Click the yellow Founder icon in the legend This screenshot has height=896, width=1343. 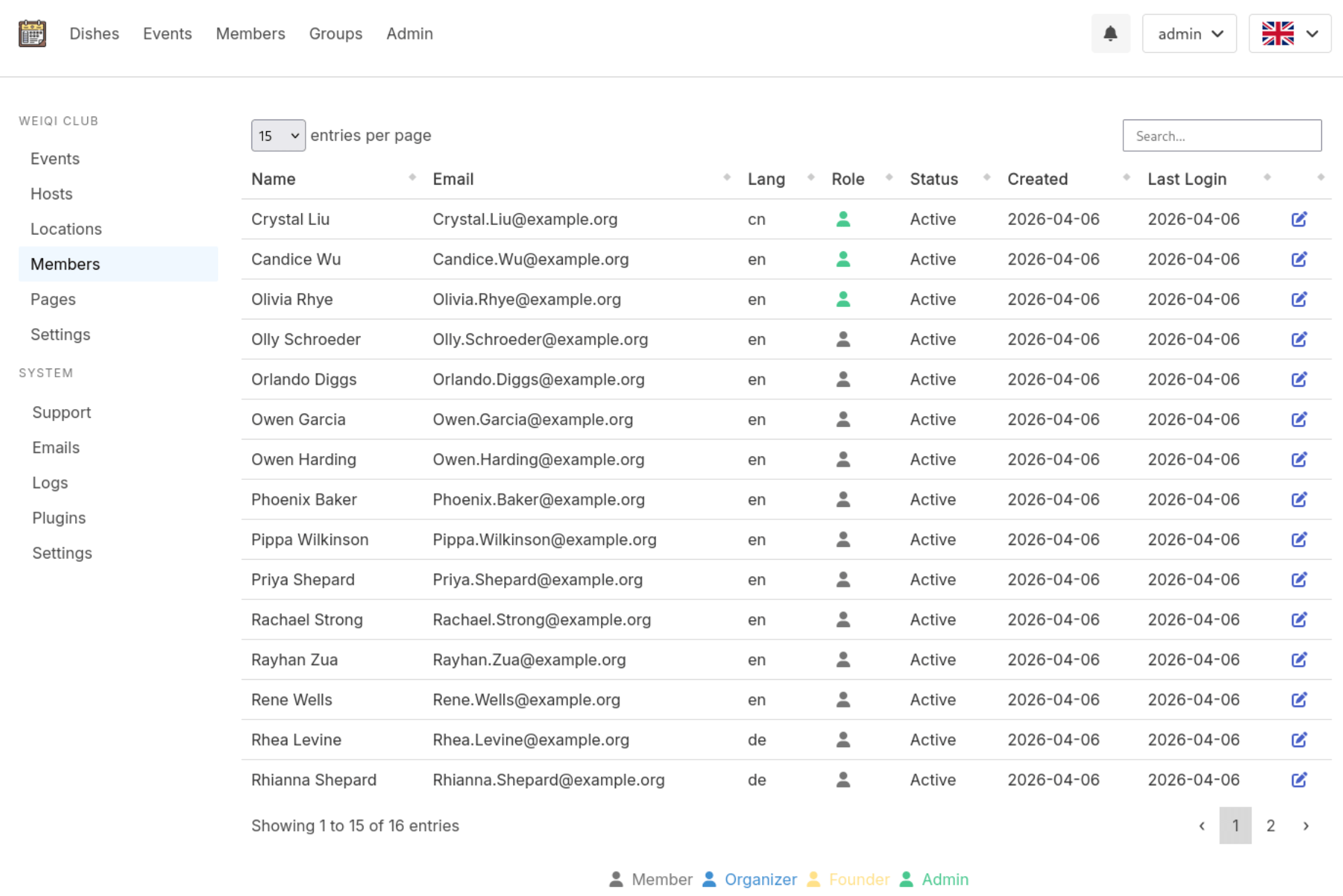click(x=814, y=878)
